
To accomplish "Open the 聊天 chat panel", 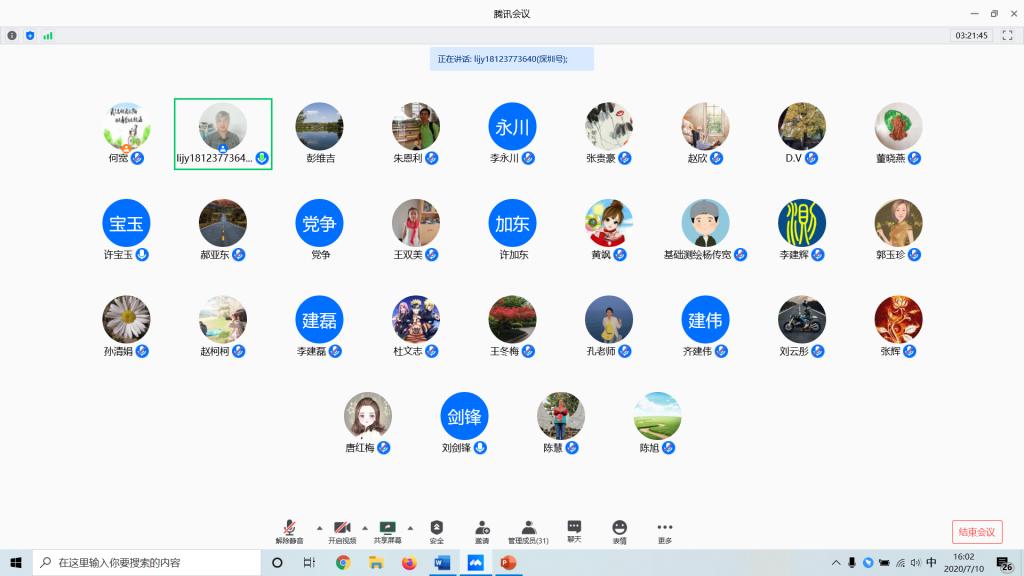I will click(x=574, y=530).
